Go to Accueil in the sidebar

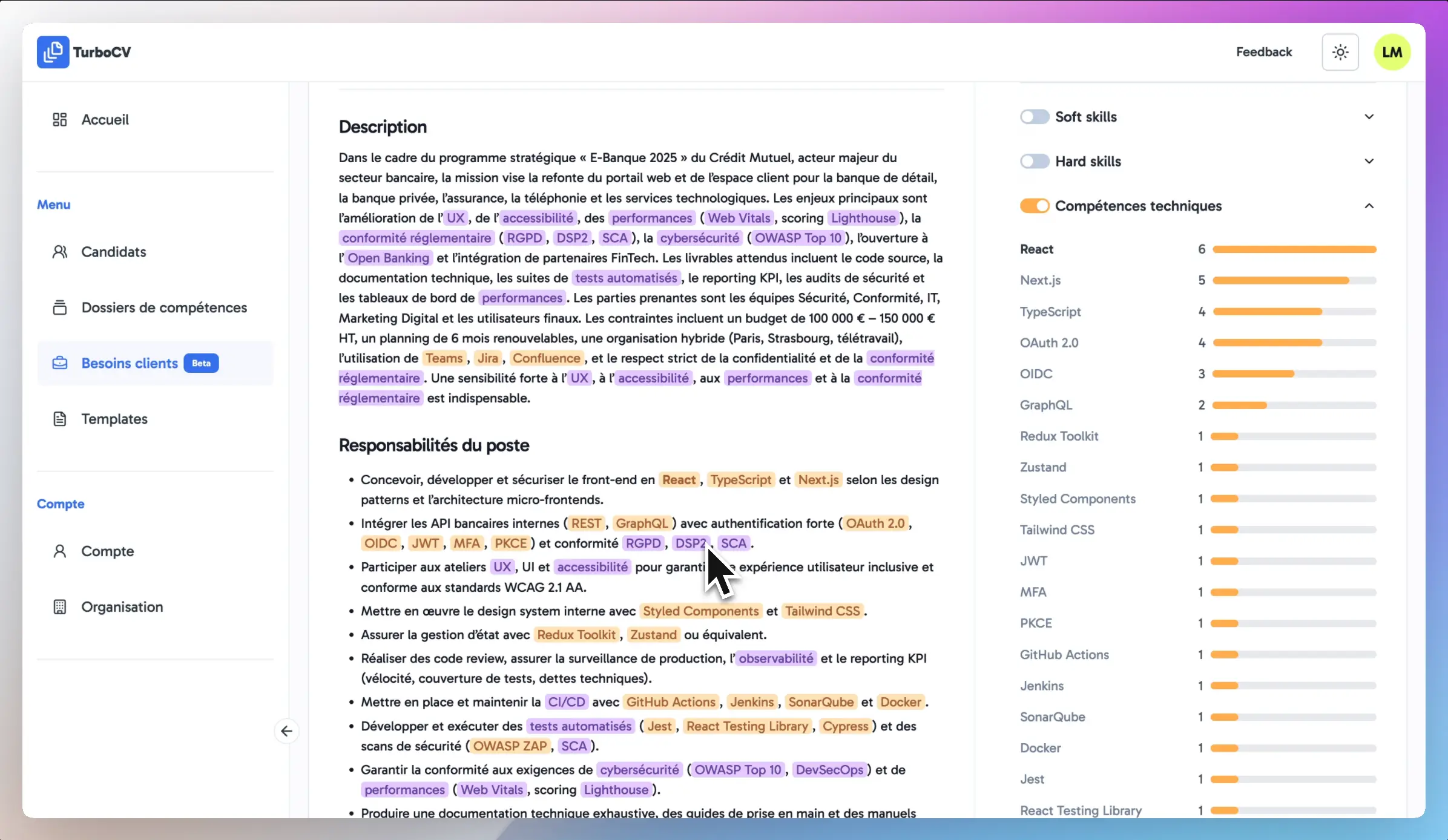(155, 119)
